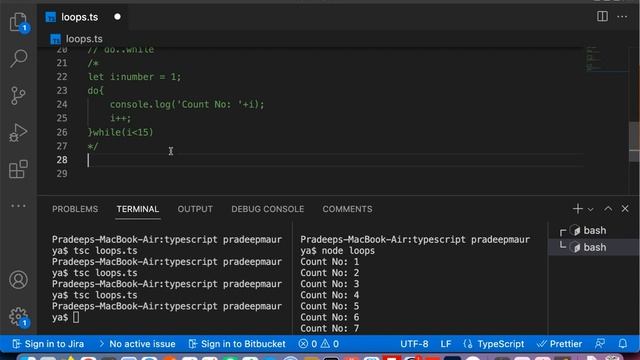Click the unsaved dot on loops.ts tab
Image resolution: width=640 pixels, height=360 pixels.
pos(118,17)
